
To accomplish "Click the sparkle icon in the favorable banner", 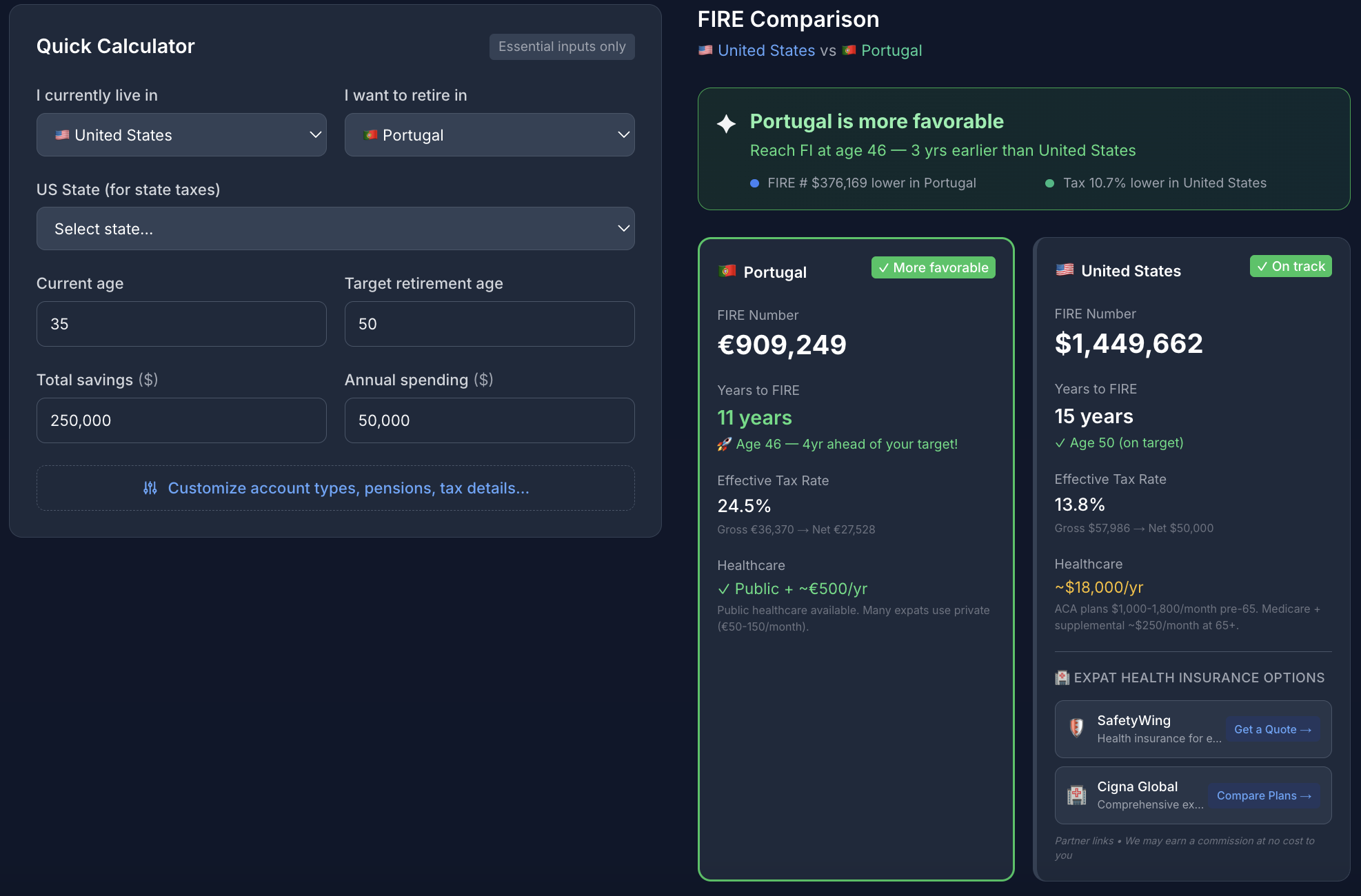I will click(726, 123).
